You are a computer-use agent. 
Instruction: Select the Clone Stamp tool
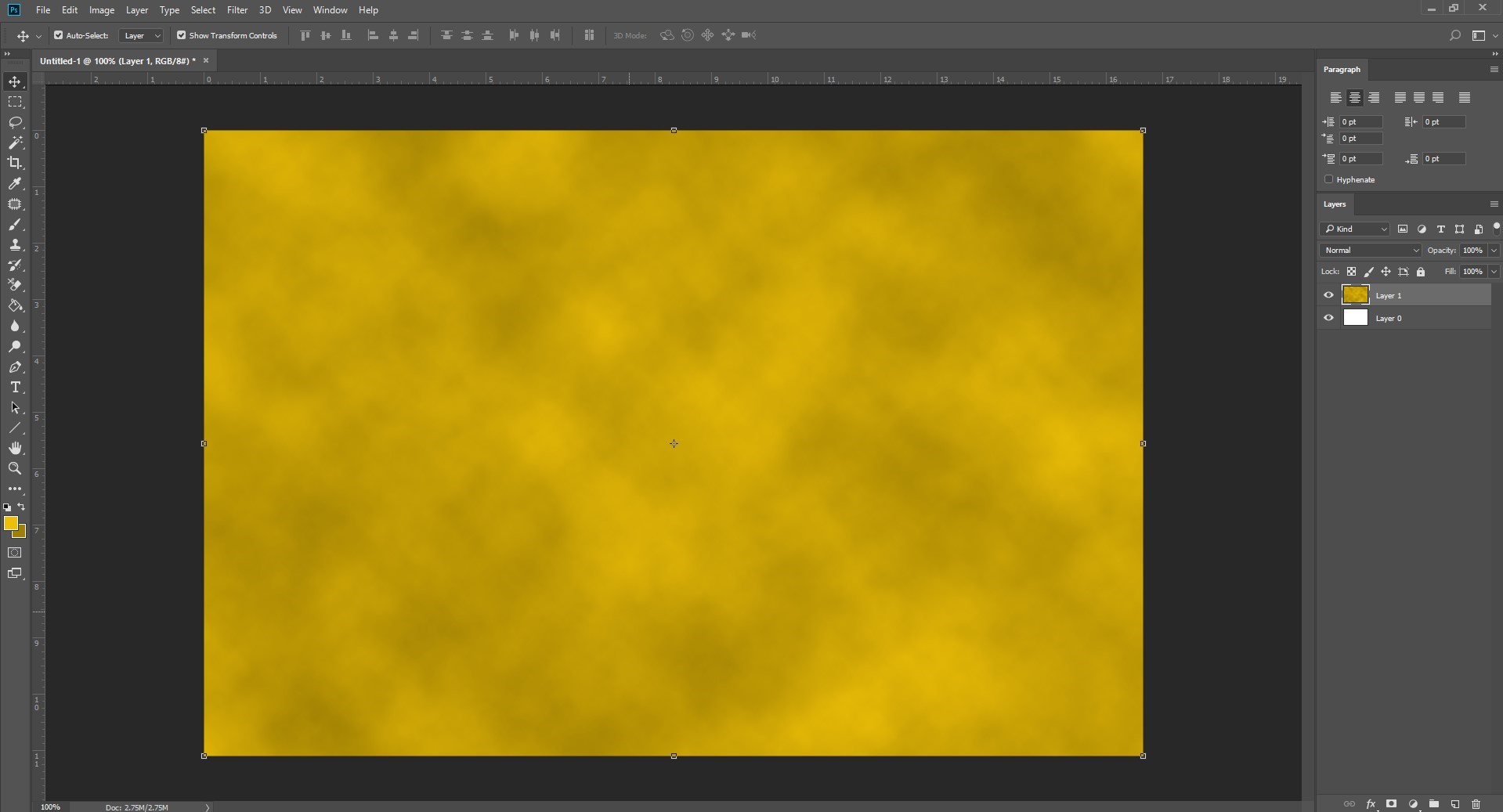click(15, 245)
